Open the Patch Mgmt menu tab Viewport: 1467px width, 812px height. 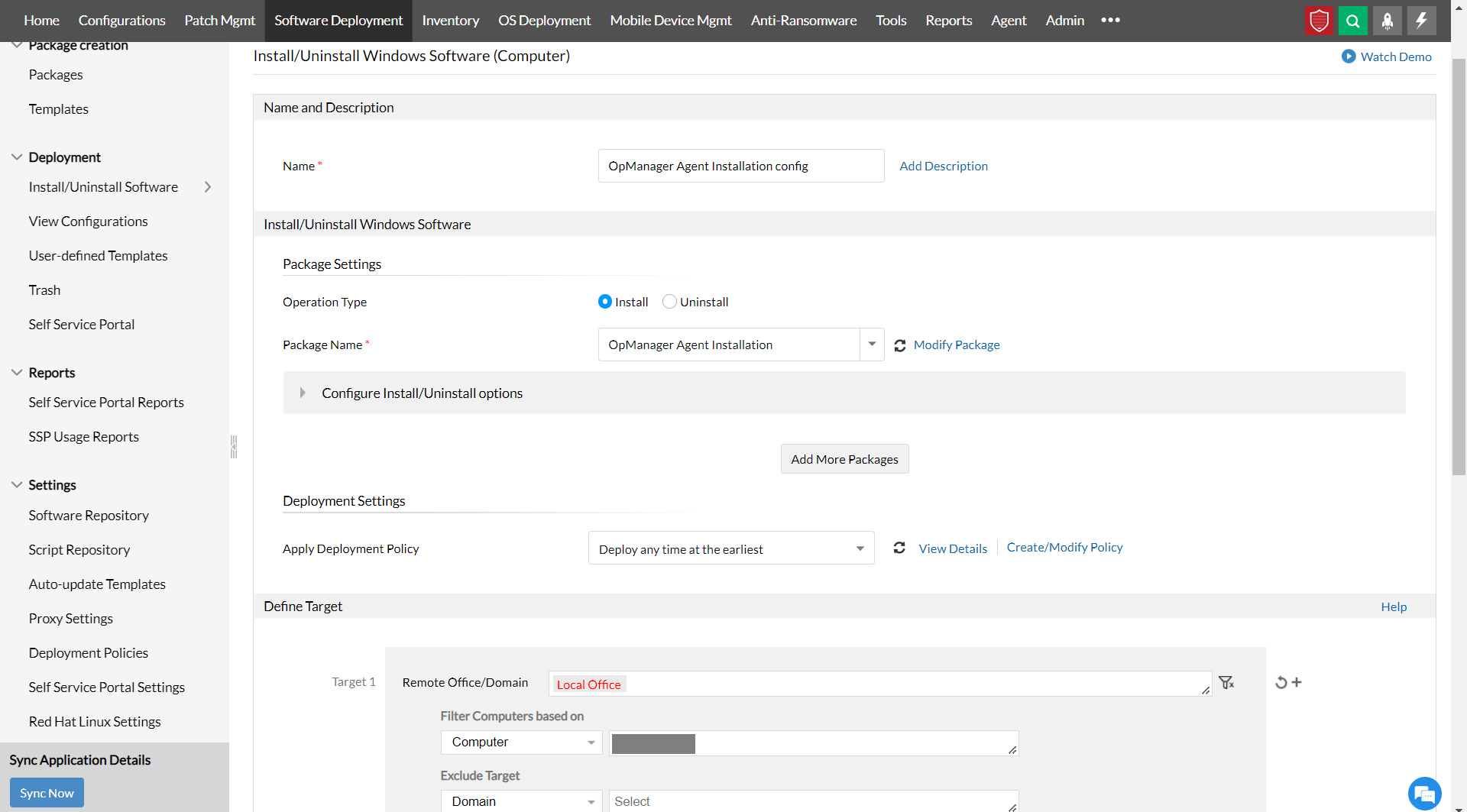click(219, 21)
